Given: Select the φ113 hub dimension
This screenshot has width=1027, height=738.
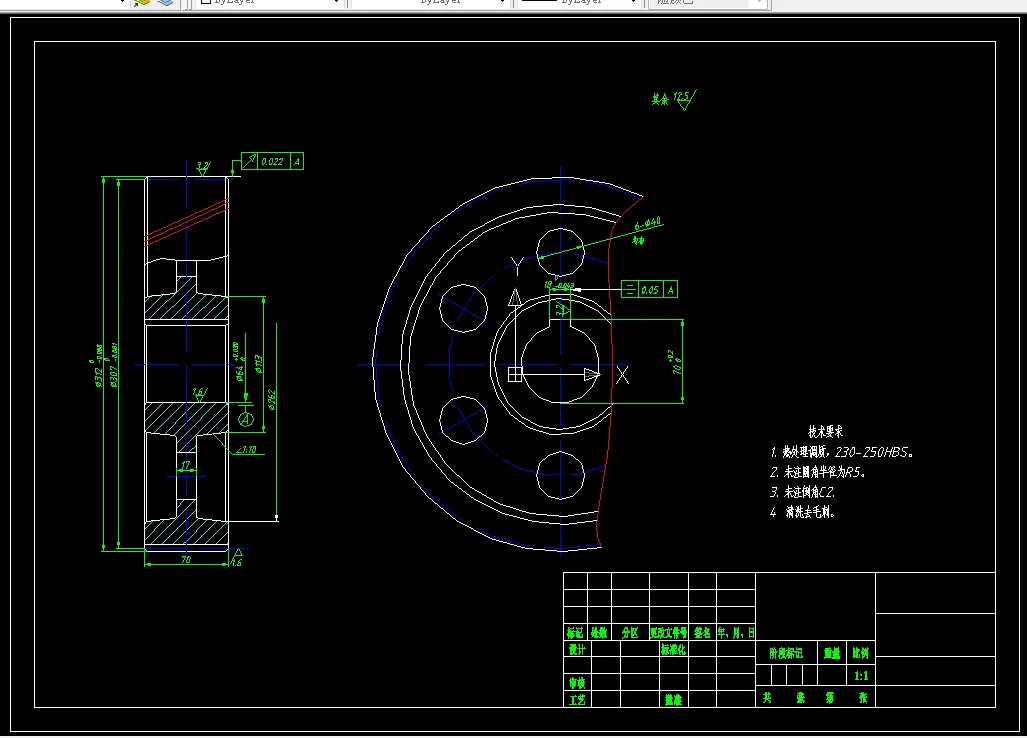Looking at the screenshot, I should tap(259, 365).
